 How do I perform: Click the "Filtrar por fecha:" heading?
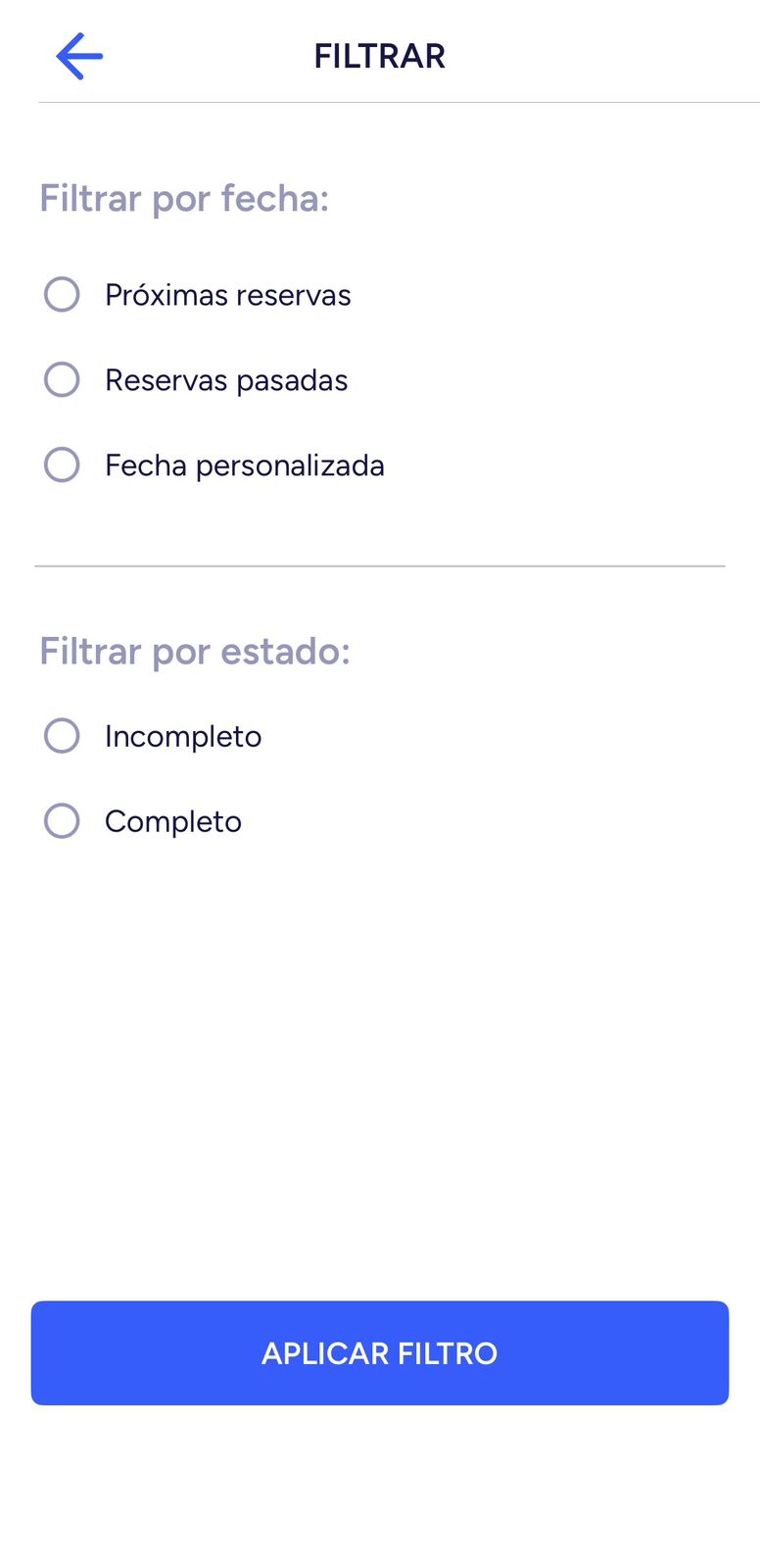coord(184,199)
